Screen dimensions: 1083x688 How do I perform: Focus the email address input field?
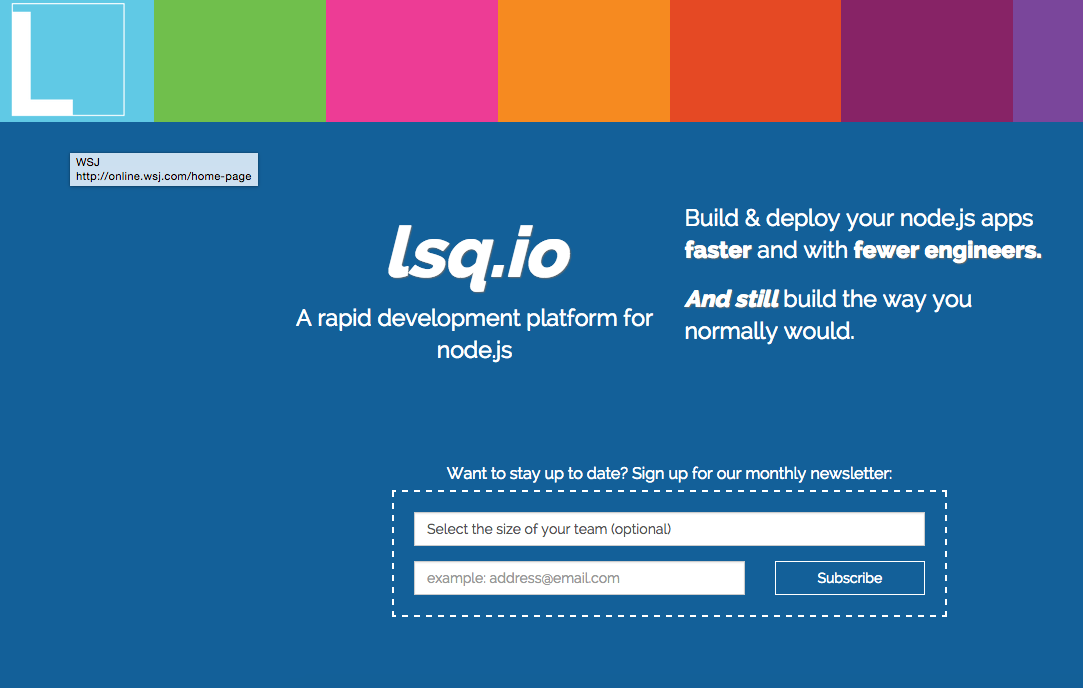tap(579, 578)
